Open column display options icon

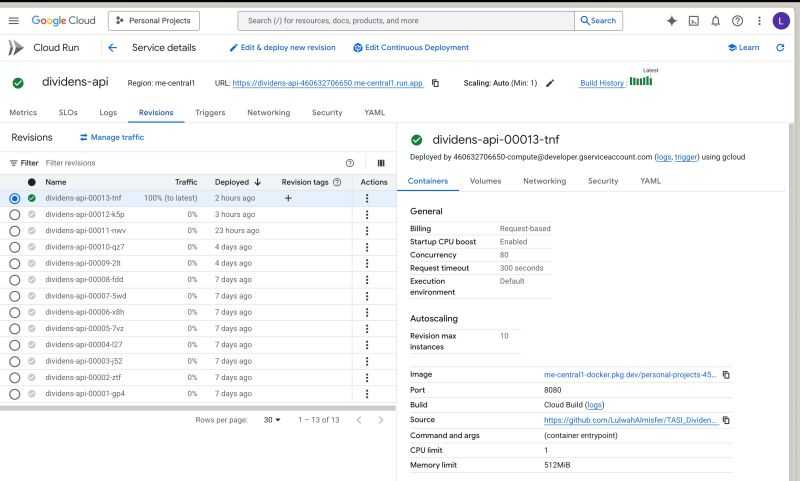(x=380, y=162)
